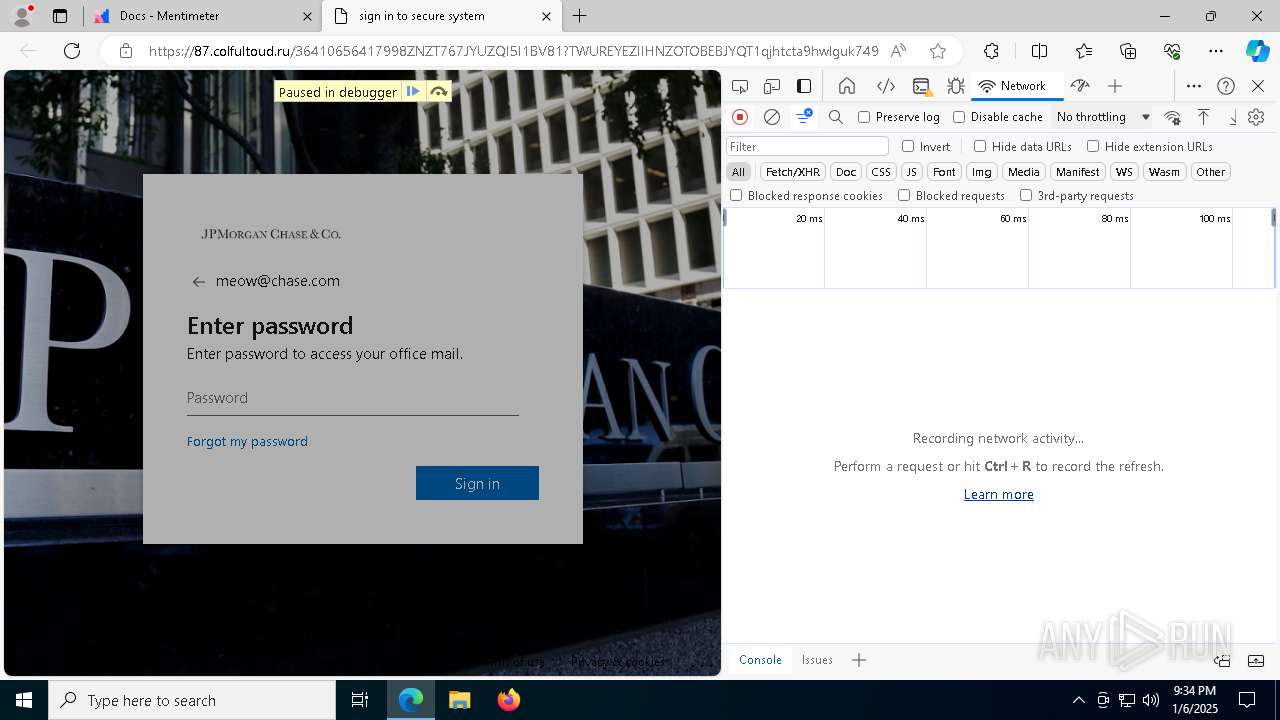
Task: Focus the Password input field
Action: [x=352, y=398]
